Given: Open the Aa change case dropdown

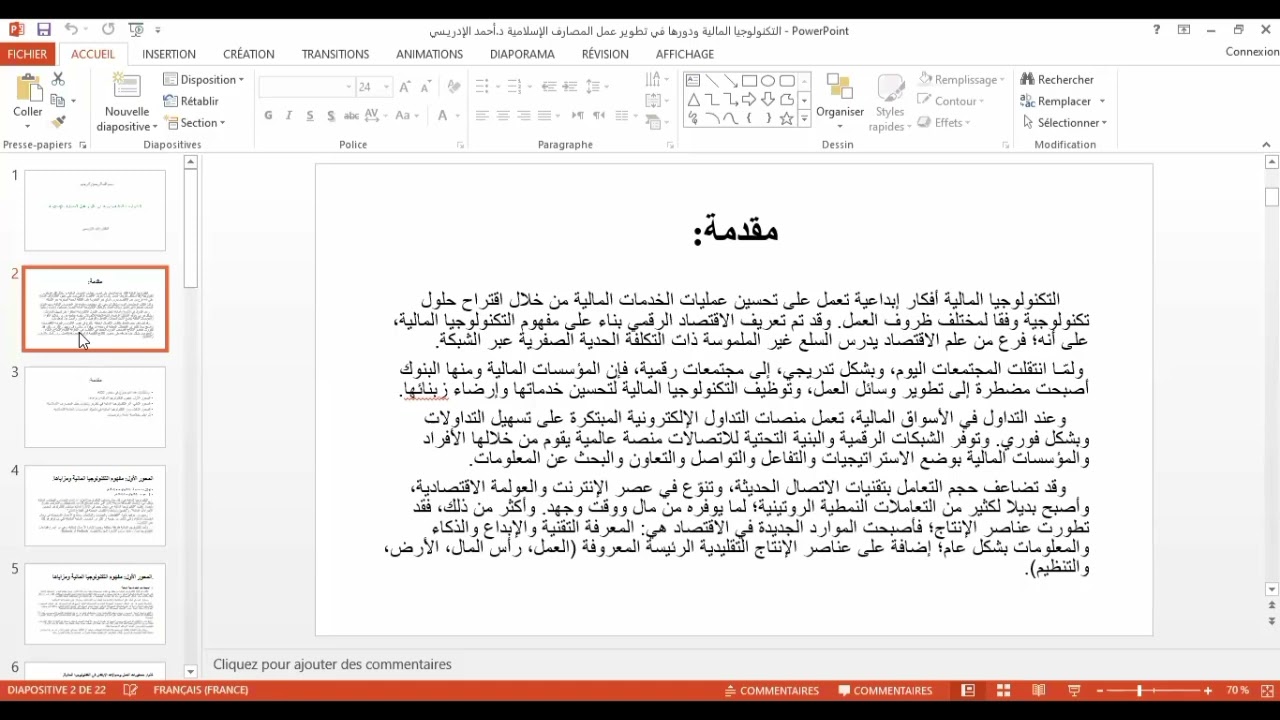Looking at the screenshot, I should tap(407, 116).
